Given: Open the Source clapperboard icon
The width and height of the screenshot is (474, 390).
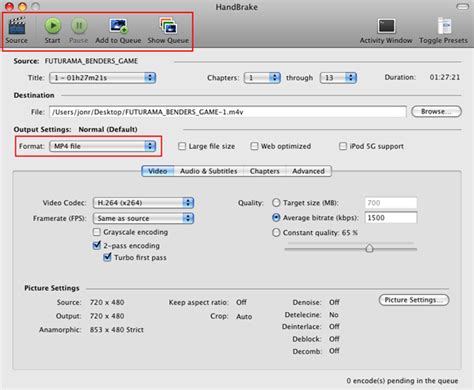Looking at the screenshot, I should 17,26.
